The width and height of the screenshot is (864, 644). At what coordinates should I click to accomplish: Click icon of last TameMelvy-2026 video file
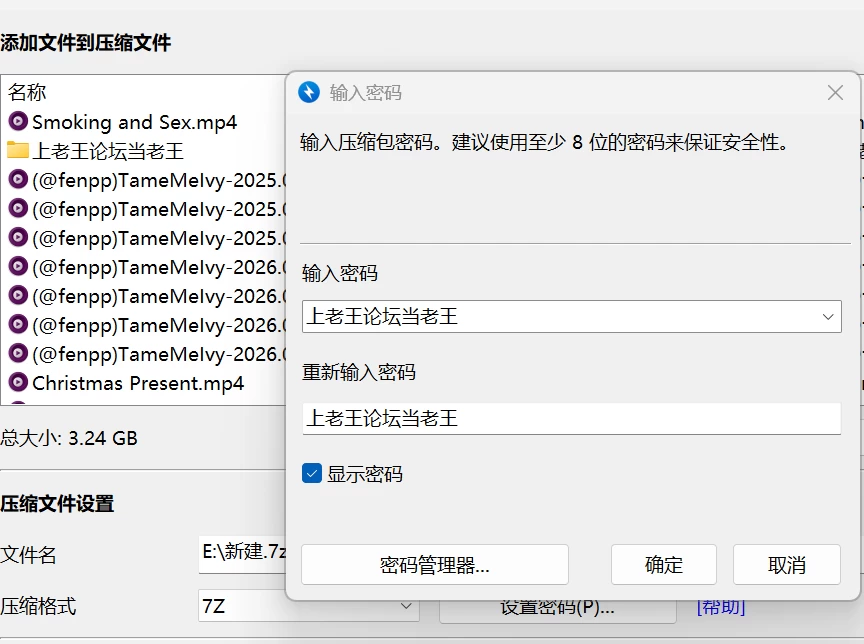tap(18, 353)
